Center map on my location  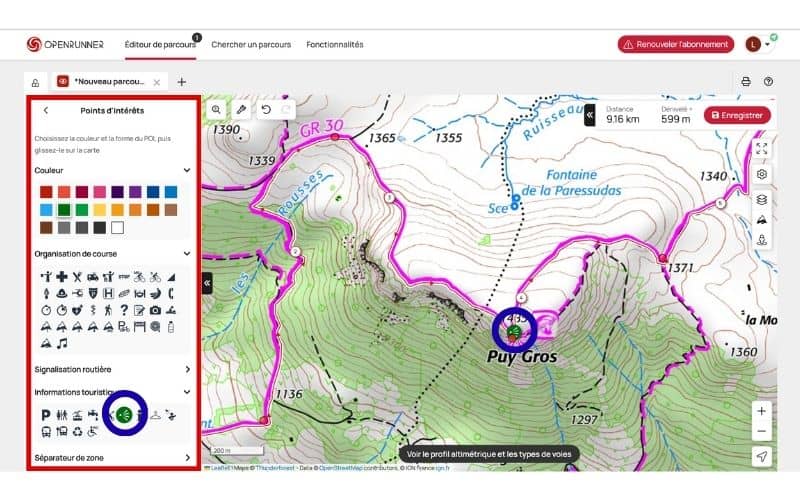(762, 456)
